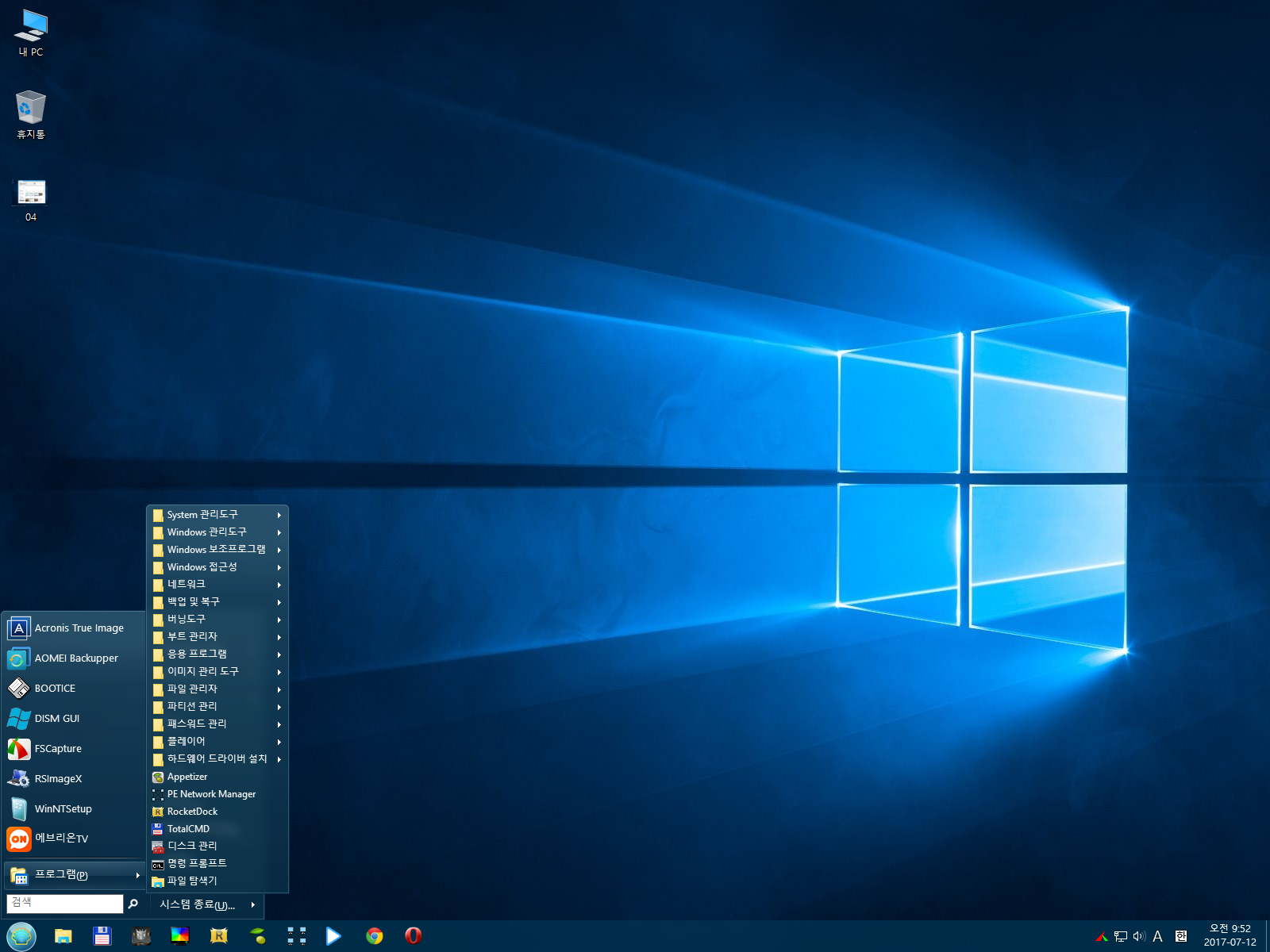
Task: Click the show desktop strip on taskbar
Action: [1267, 936]
